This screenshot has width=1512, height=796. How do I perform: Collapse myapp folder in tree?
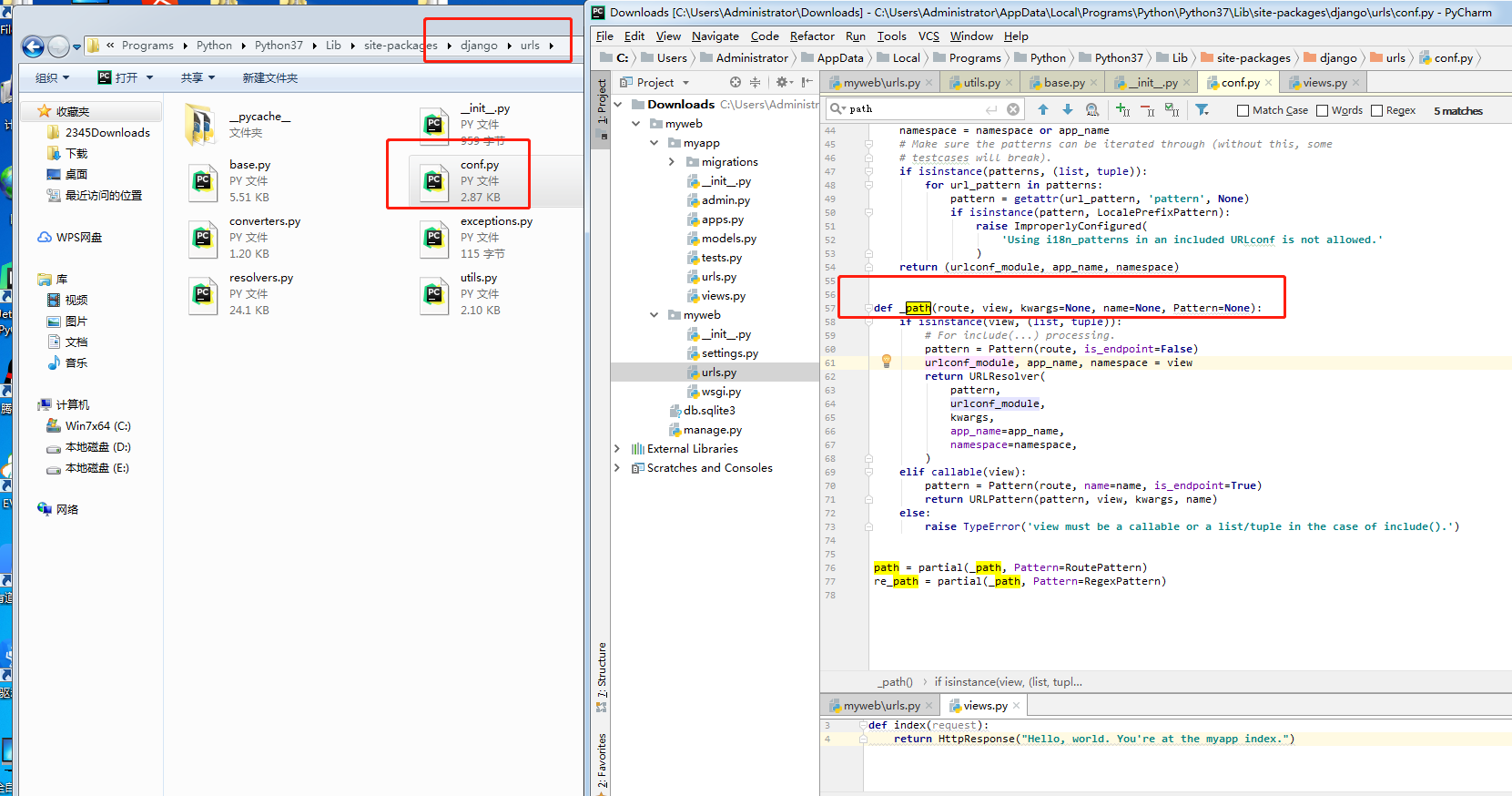pyautogui.click(x=655, y=143)
